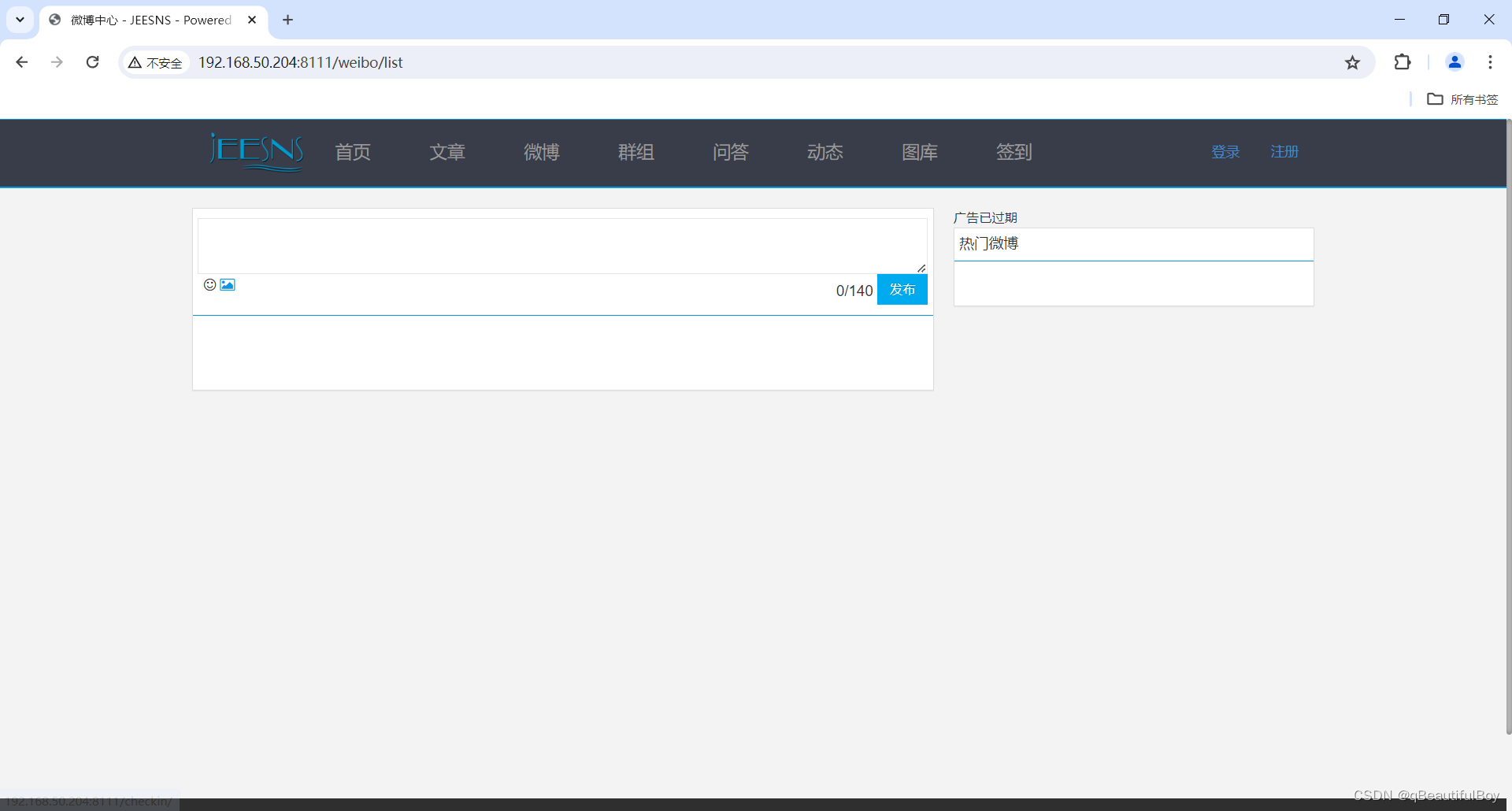Open the 微博 navigation item
This screenshot has height=811, width=1512.
click(x=542, y=152)
